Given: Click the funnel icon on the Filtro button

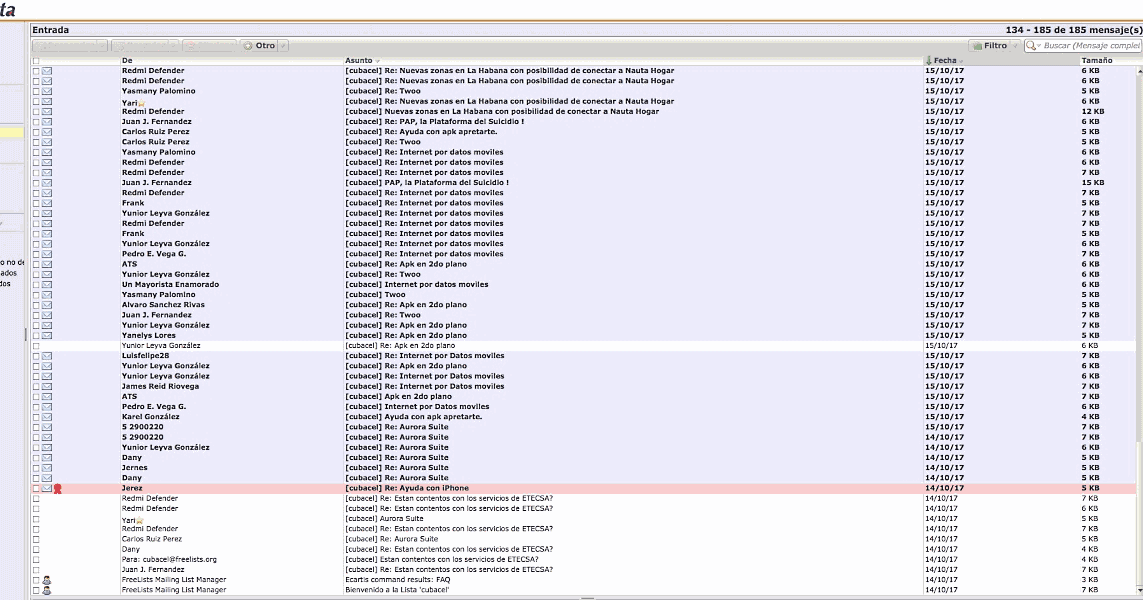Looking at the screenshot, I should tap(977, 45).
